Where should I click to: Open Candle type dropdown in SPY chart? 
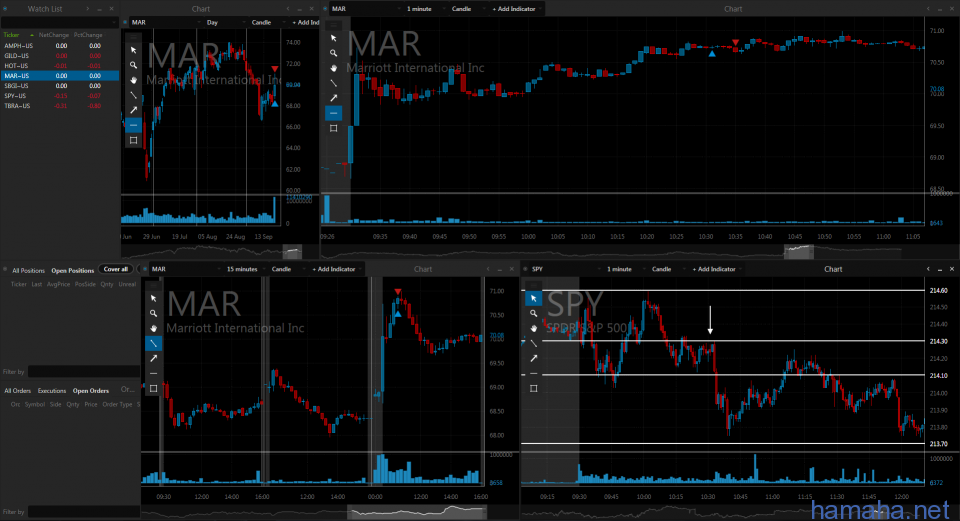tap(669, 269)
